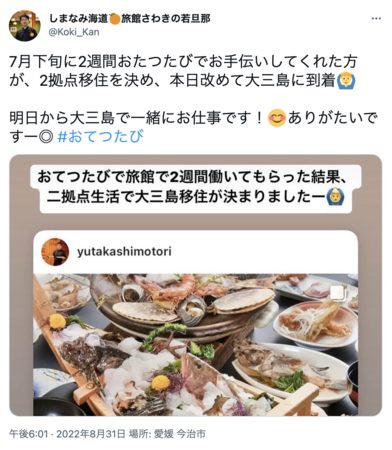Click the smiling blush emoji before ありがたい
Screen dimensions: 392x450
tap(277, 118)
